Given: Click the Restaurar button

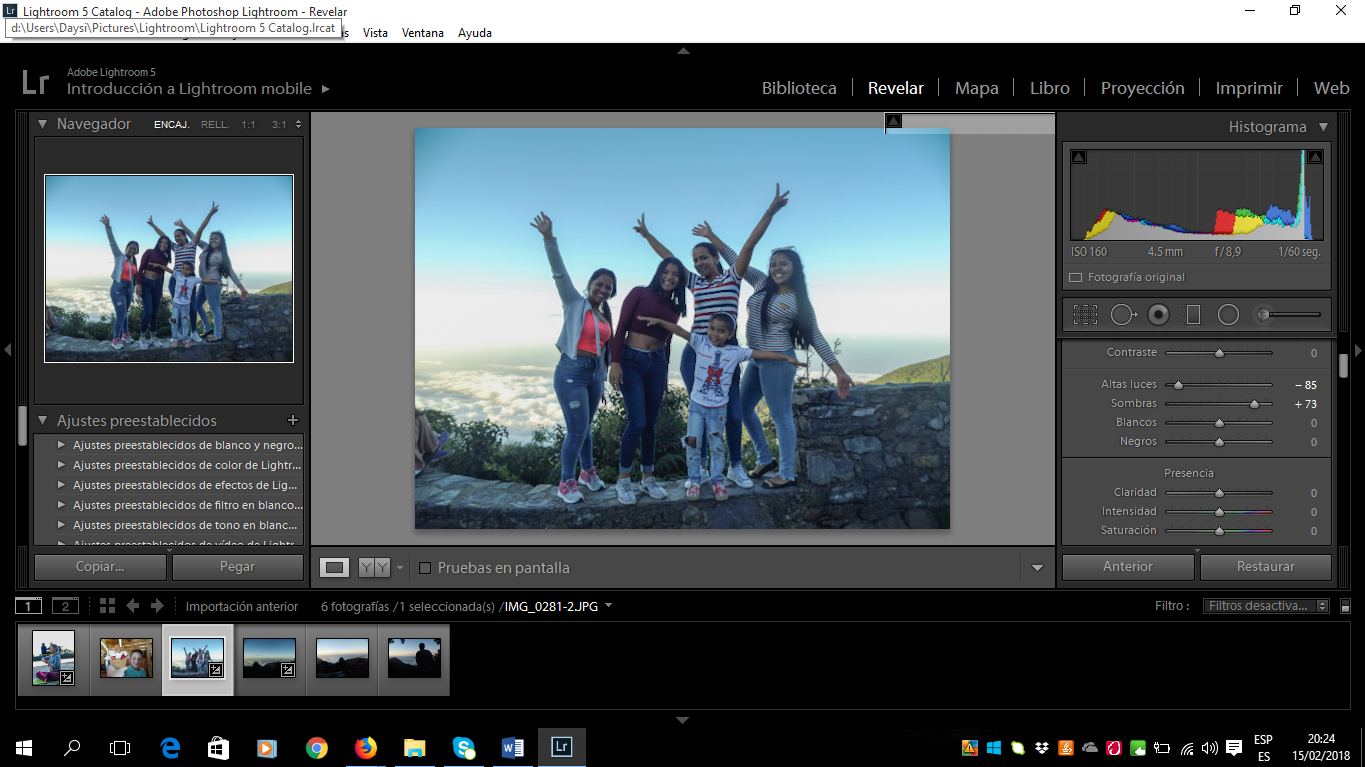Looking at the screenshot, I should (1266, 567).
